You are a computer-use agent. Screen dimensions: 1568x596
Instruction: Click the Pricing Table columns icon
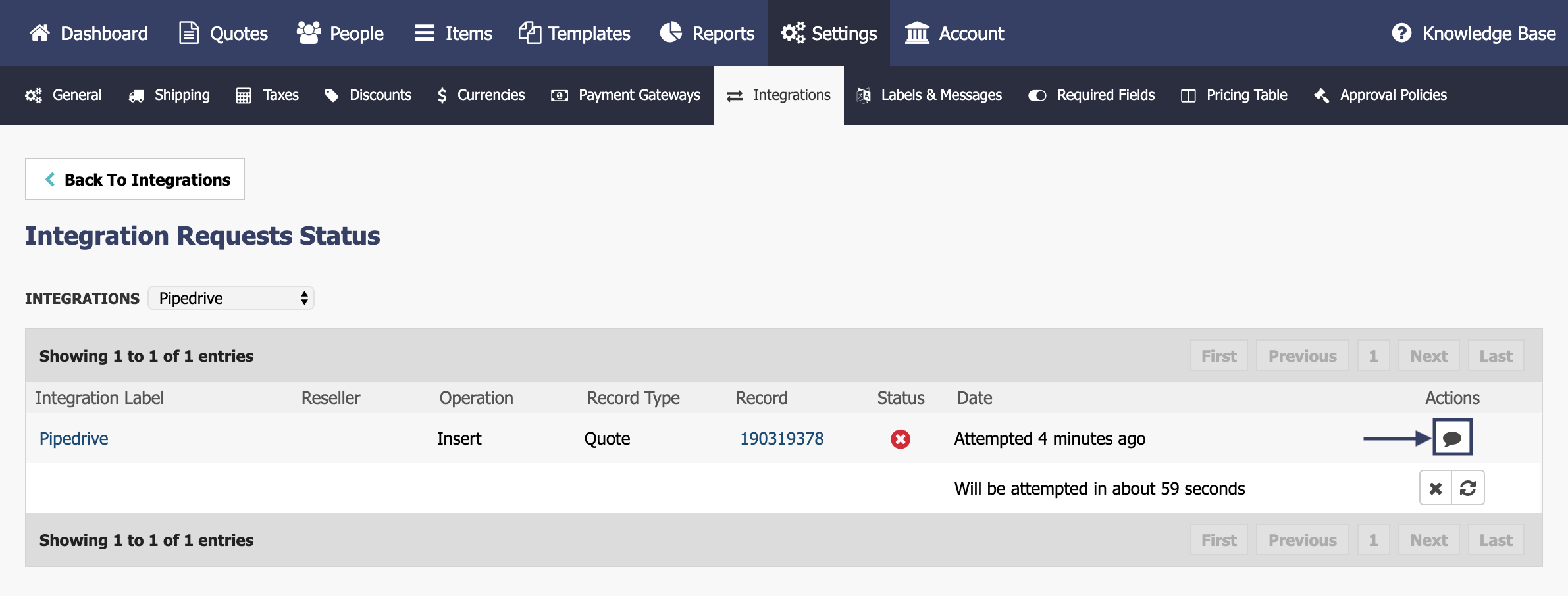coord(1188,96)
